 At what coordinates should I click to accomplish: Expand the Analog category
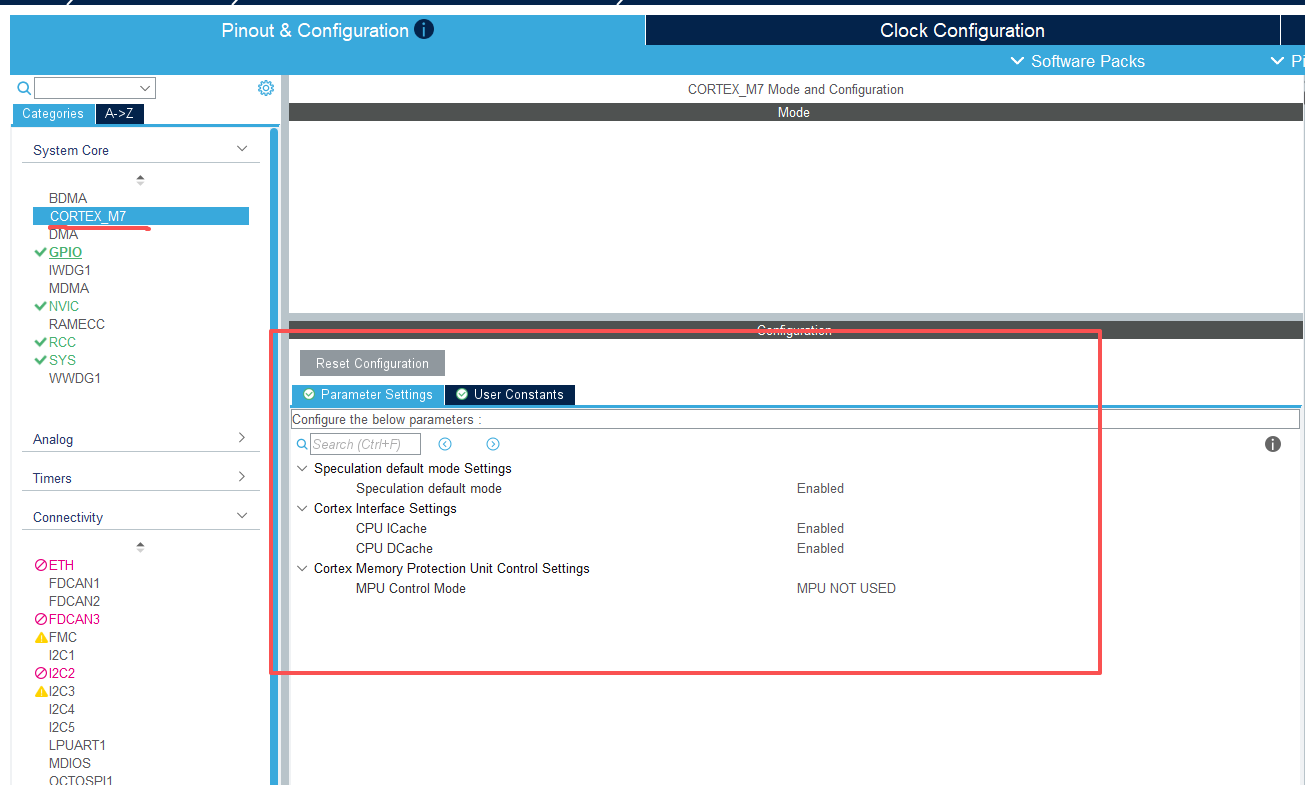(242, 438)
